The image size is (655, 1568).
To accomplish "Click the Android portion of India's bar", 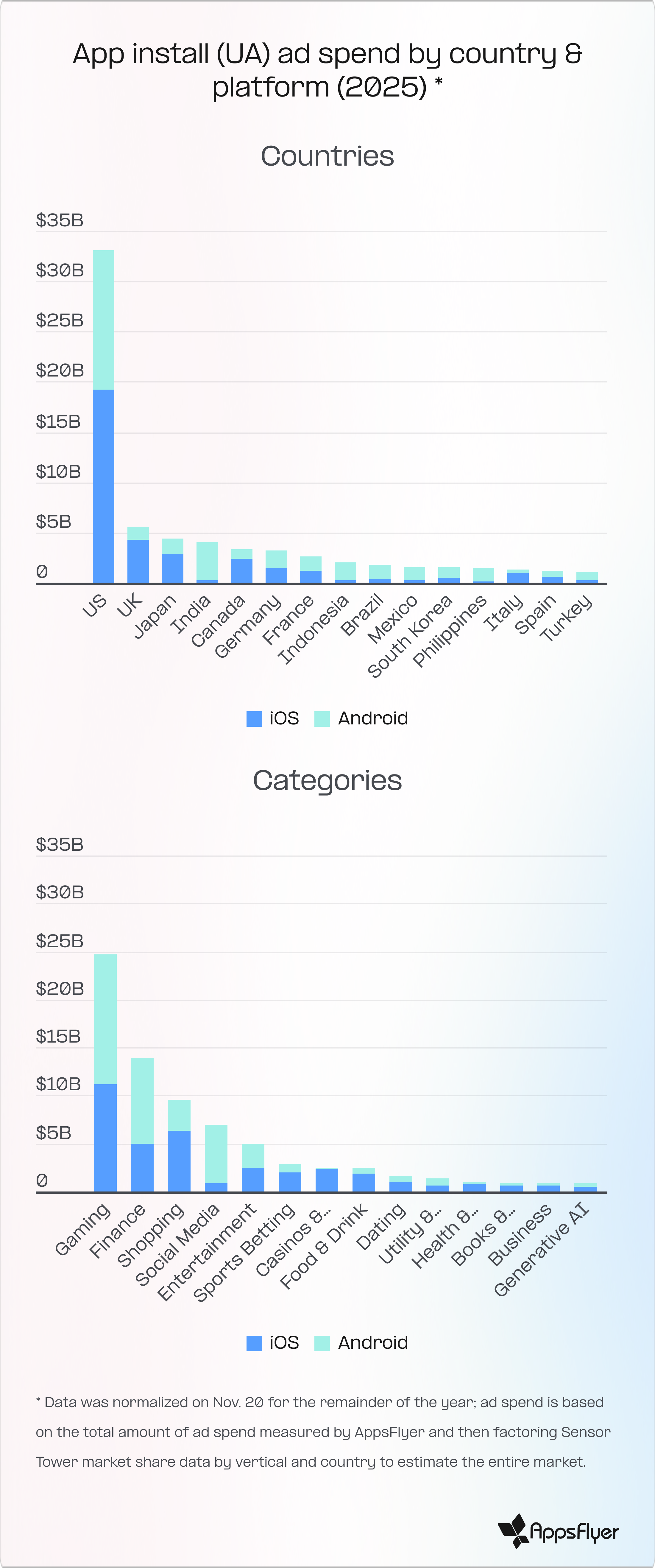I will (x=208, y=561).
